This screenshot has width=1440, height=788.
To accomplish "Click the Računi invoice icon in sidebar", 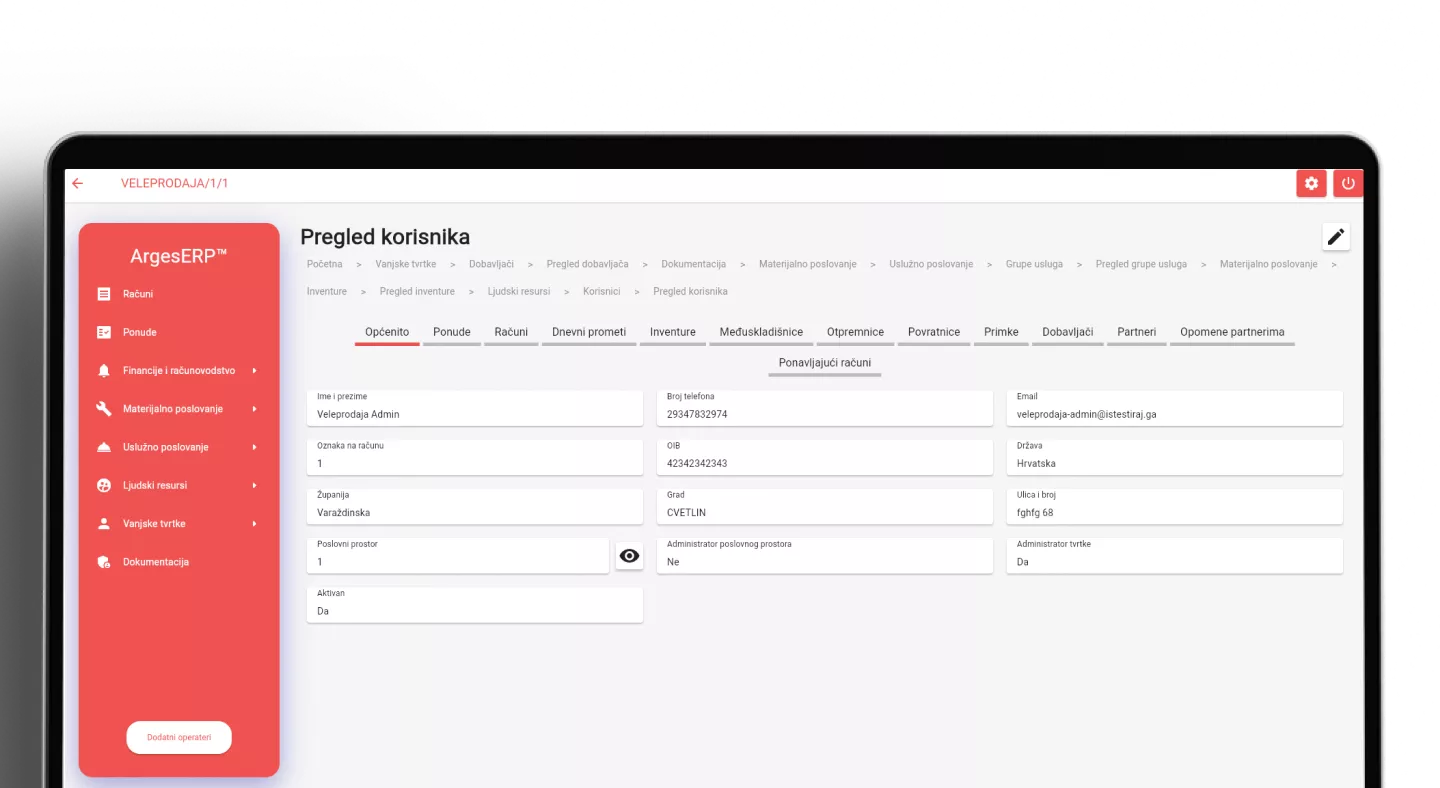I will (x=104, y=294).
